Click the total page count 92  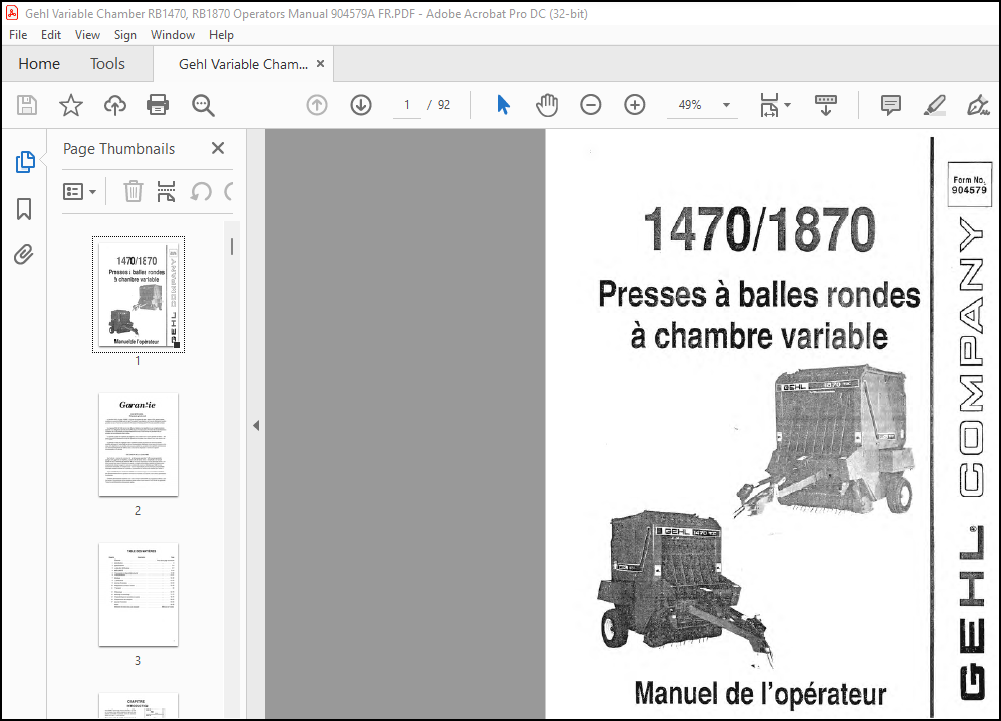point(444,105)
